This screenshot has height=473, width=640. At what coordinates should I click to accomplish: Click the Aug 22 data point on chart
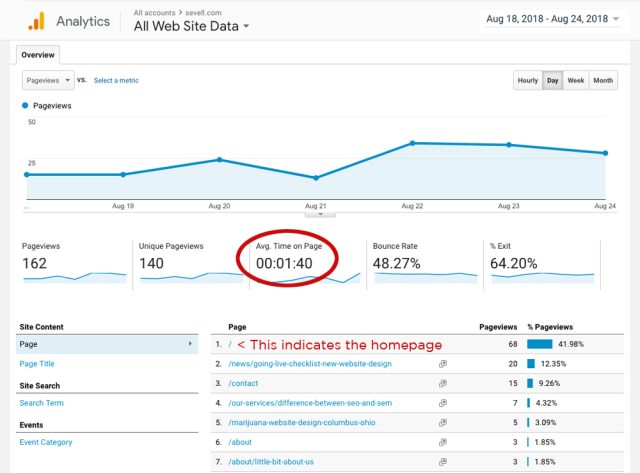point(412,143)
